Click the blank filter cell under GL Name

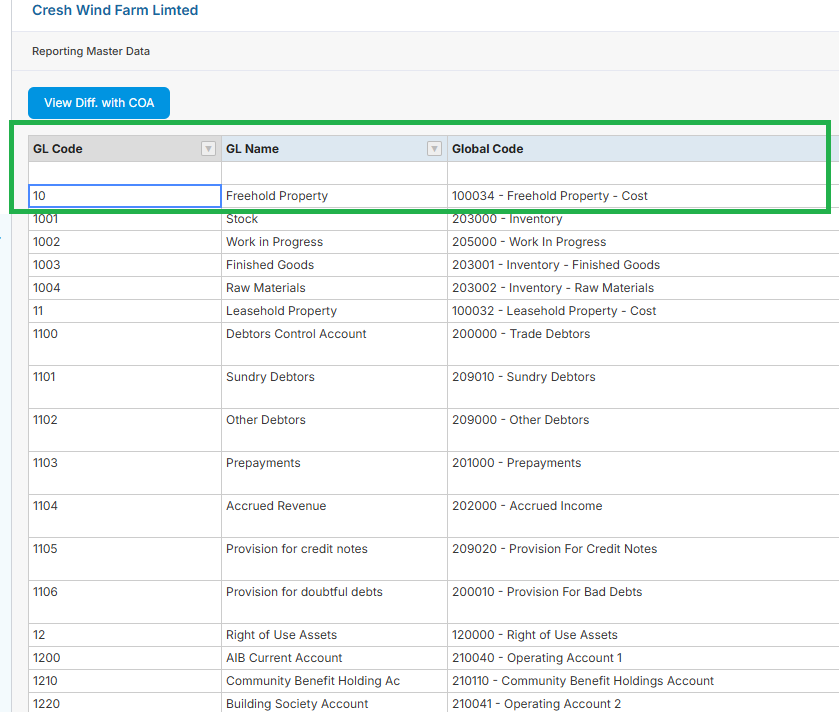(x=334, y=173)
